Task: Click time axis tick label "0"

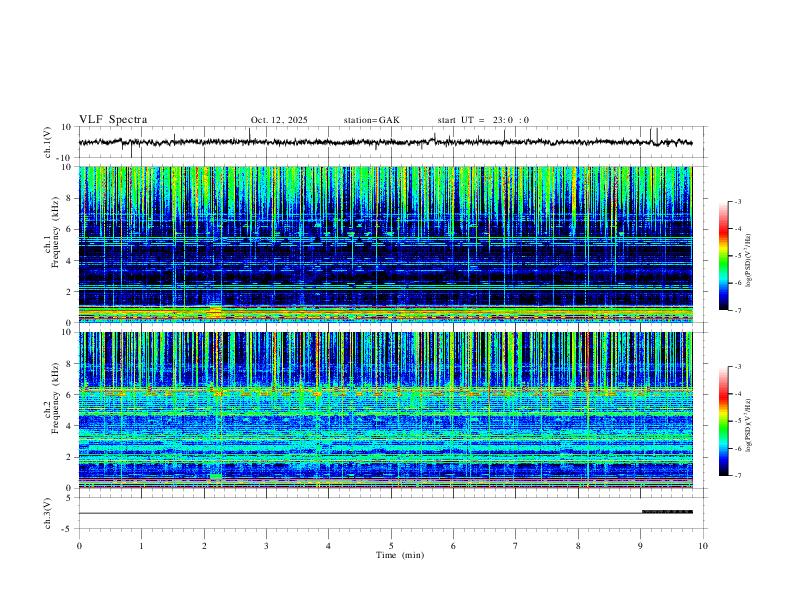Action: point(79,546)
